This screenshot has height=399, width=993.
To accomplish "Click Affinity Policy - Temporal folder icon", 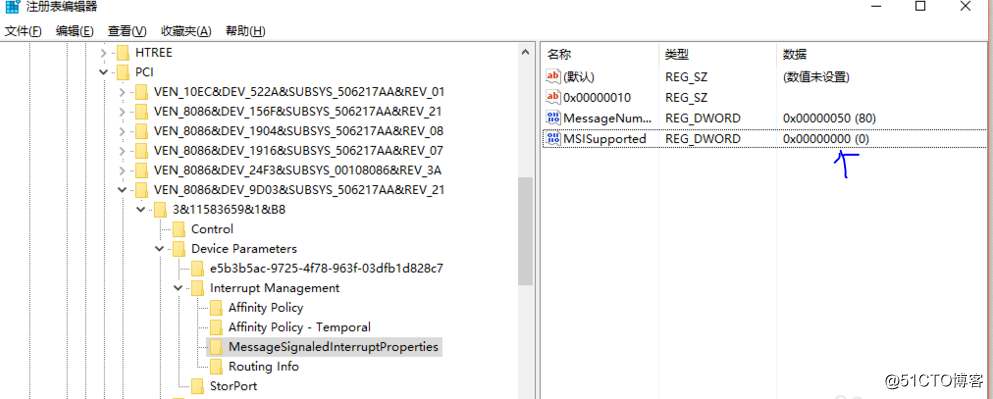I will click(x=217, y=327).
